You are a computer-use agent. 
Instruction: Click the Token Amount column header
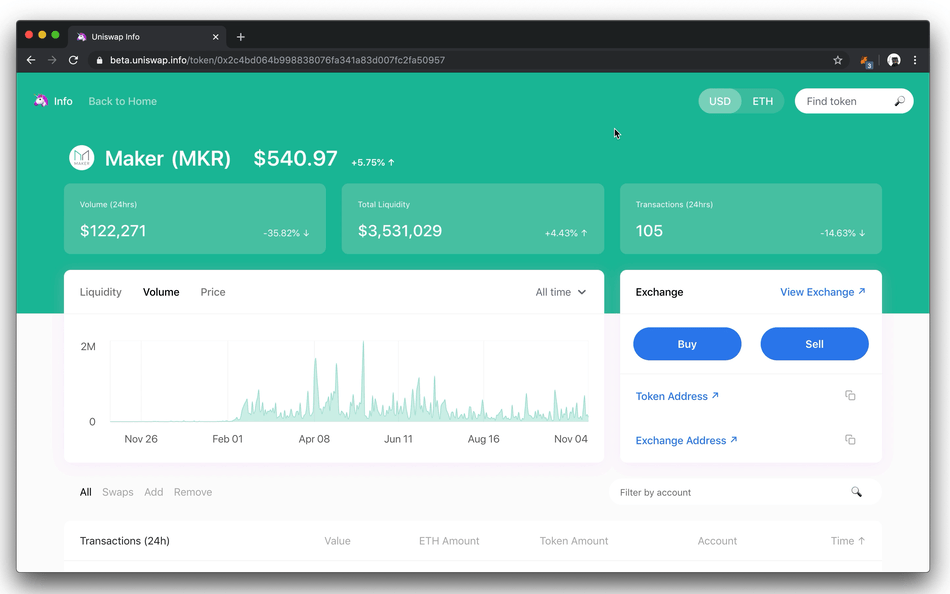[574, 541]
